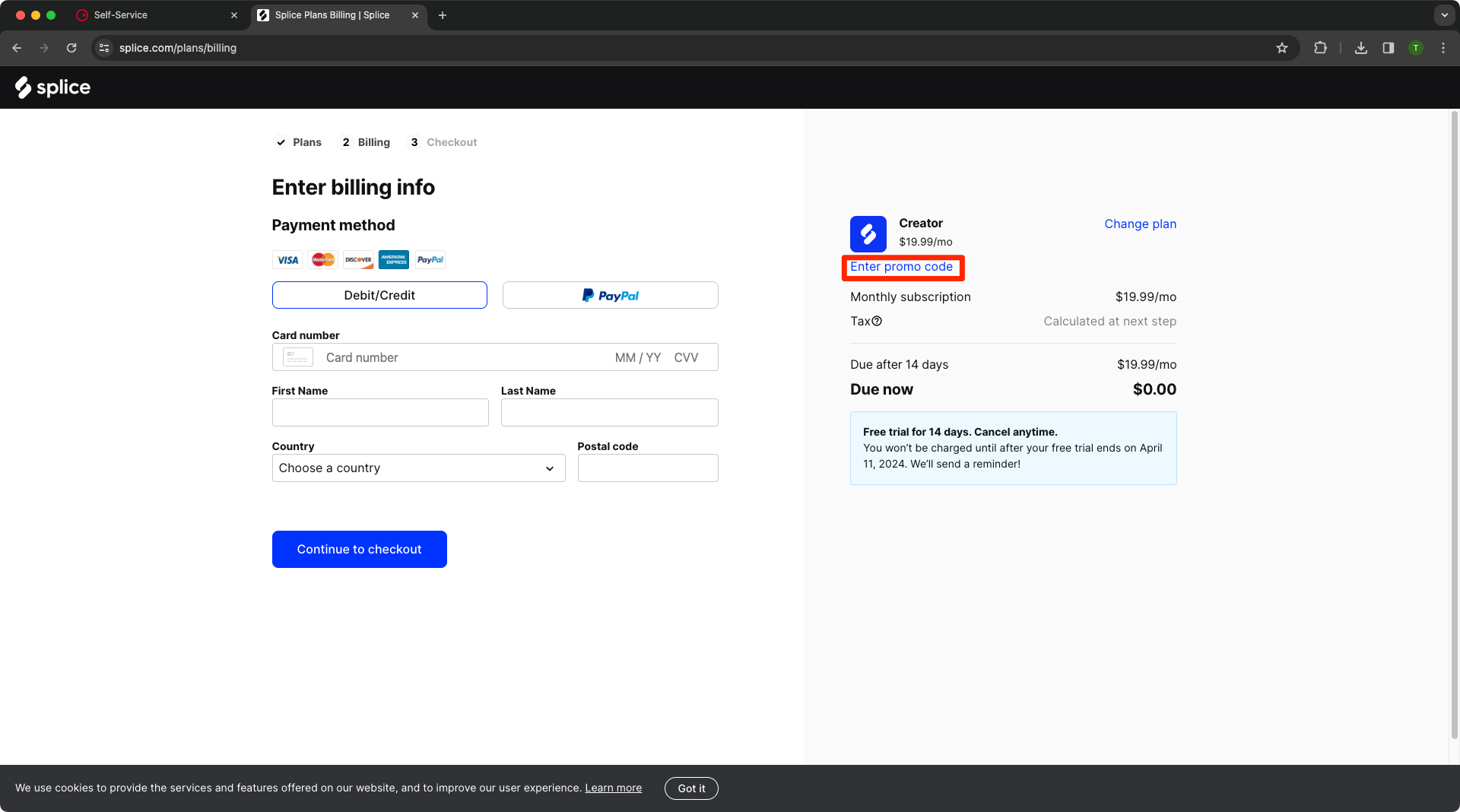Viewport: 1460px width, 812px height.
Task: Click the American Express icon
Action: pyautogui.click(x=394, y=260)
